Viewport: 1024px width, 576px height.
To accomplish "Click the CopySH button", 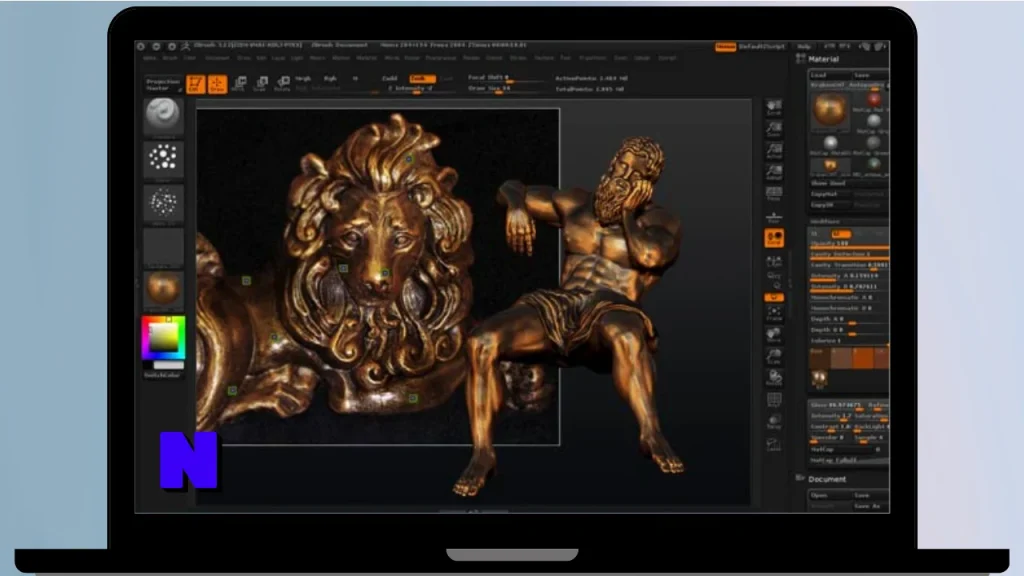I will tap(828, 205).
